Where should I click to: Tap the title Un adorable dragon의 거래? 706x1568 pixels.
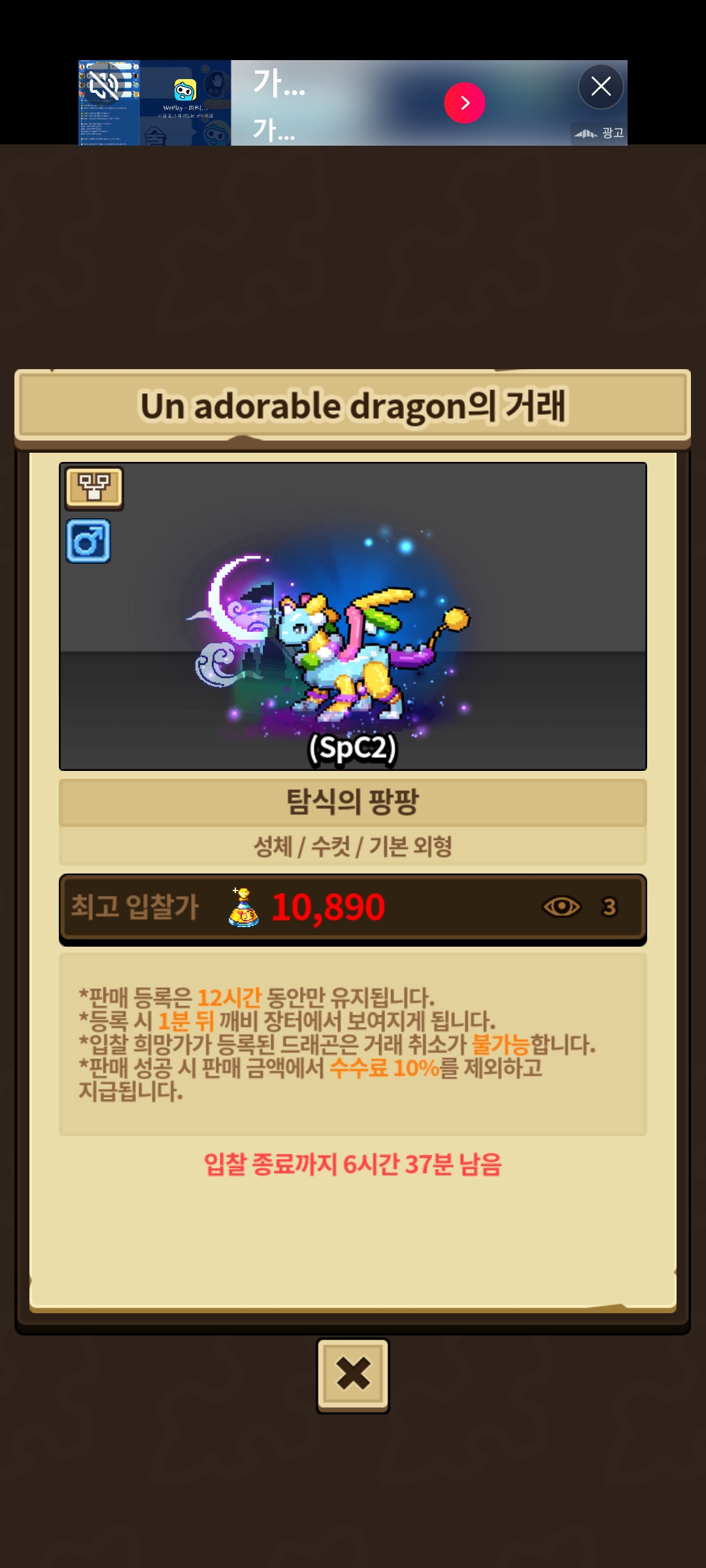(353, 406)
